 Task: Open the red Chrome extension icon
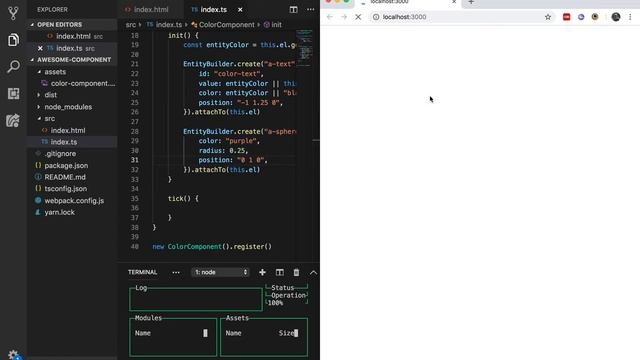point(567,17)
